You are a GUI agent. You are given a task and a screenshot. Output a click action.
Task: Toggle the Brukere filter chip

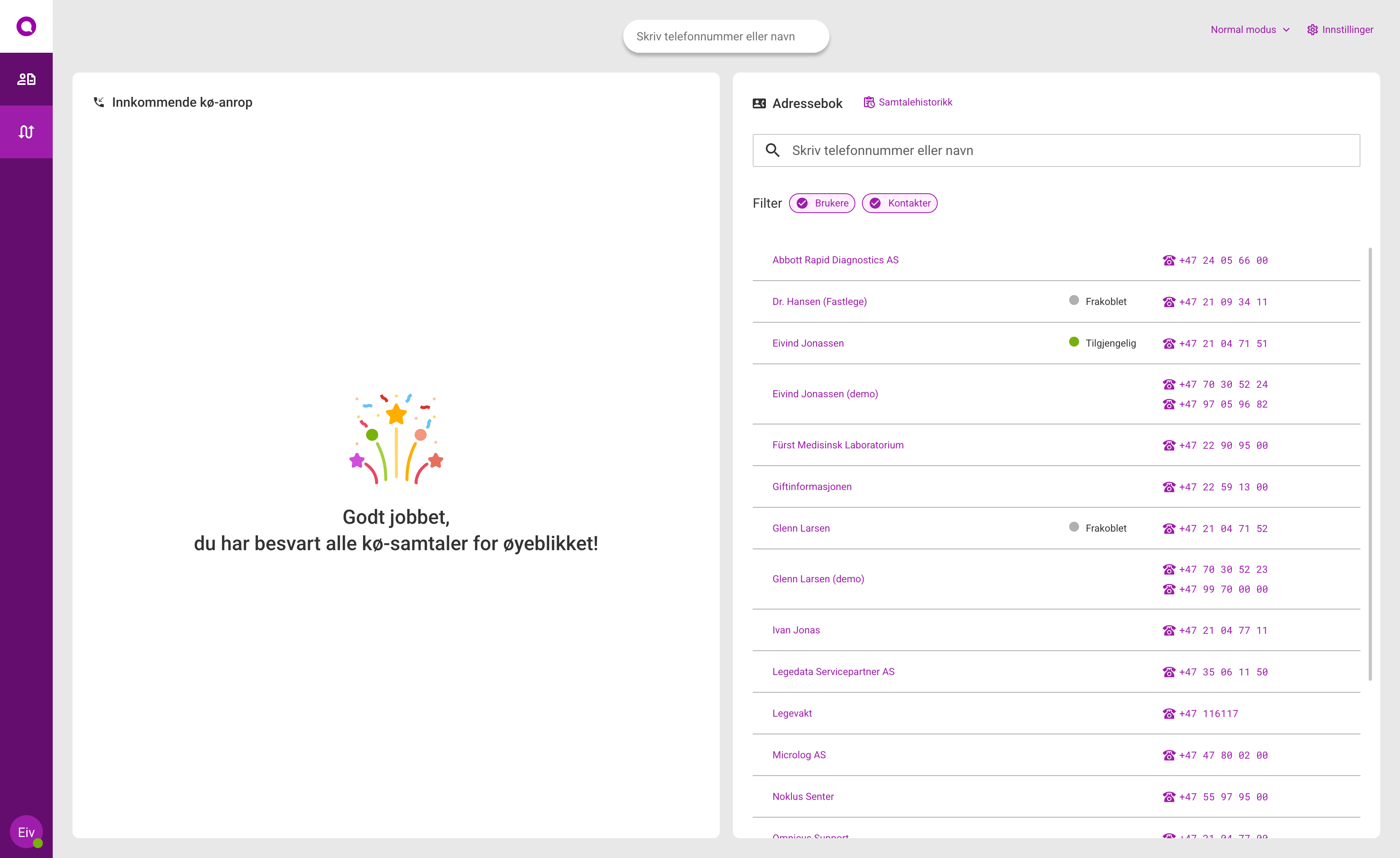pyautogui.click(x=822, y=204)
